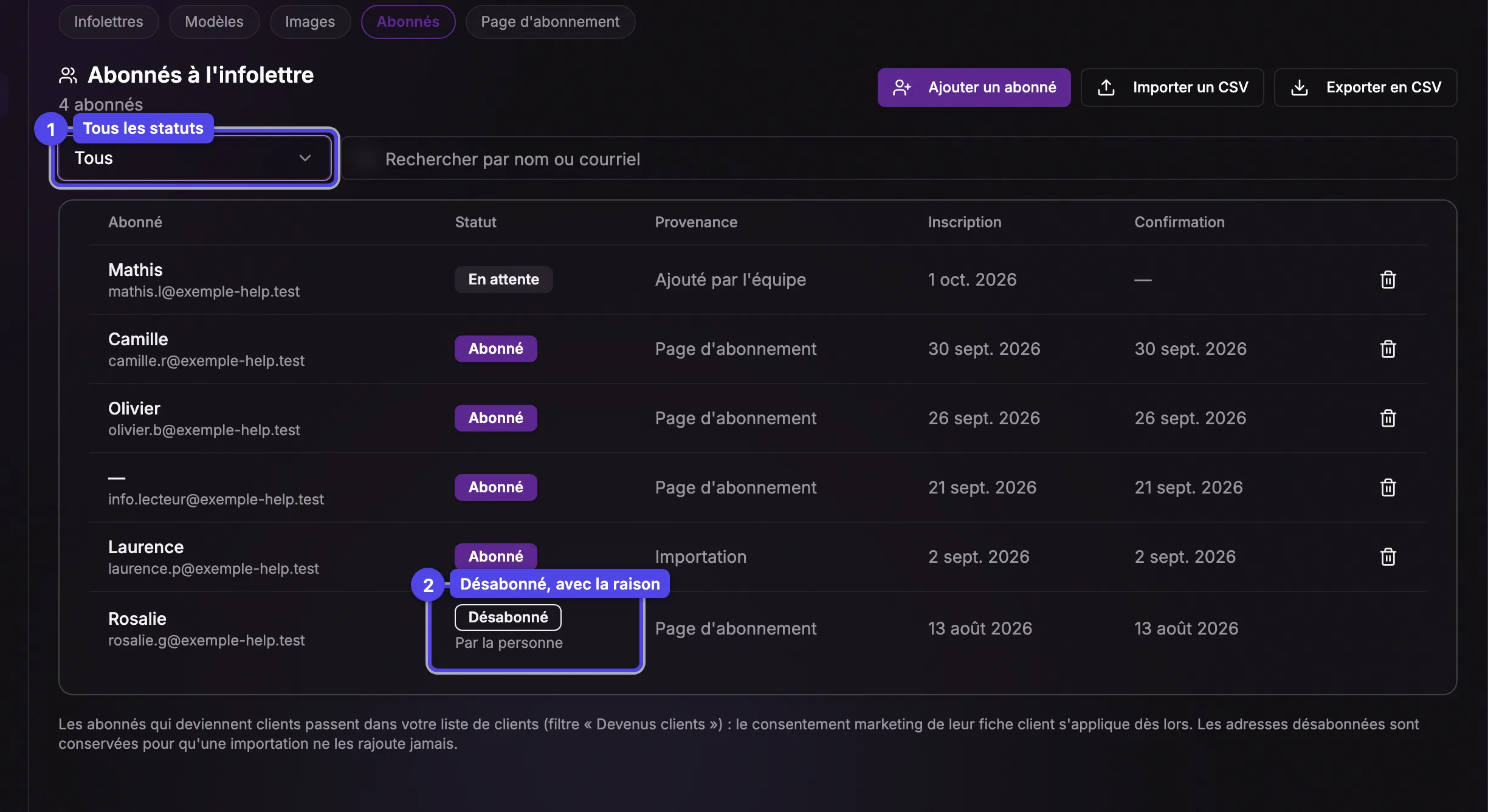Click Laurence's Abonné status badge
Screen dimensions: 1488x812
(495, 556)
